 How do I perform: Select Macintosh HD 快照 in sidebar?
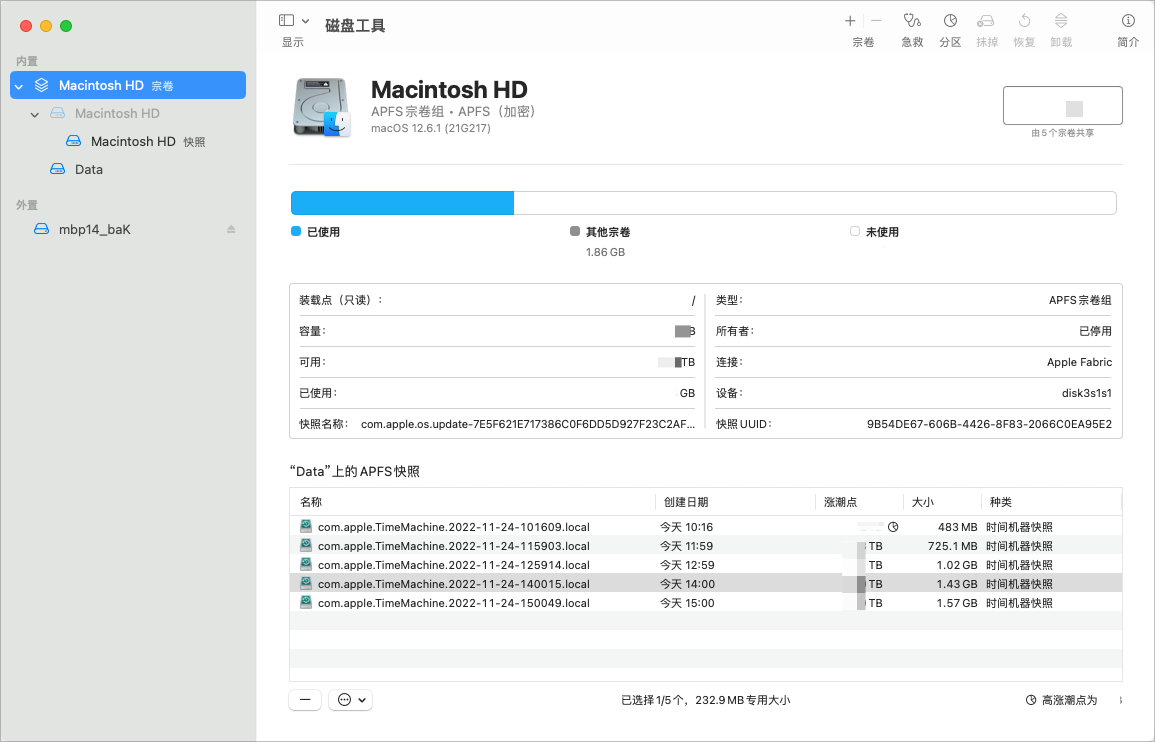[x=133, y=142]
